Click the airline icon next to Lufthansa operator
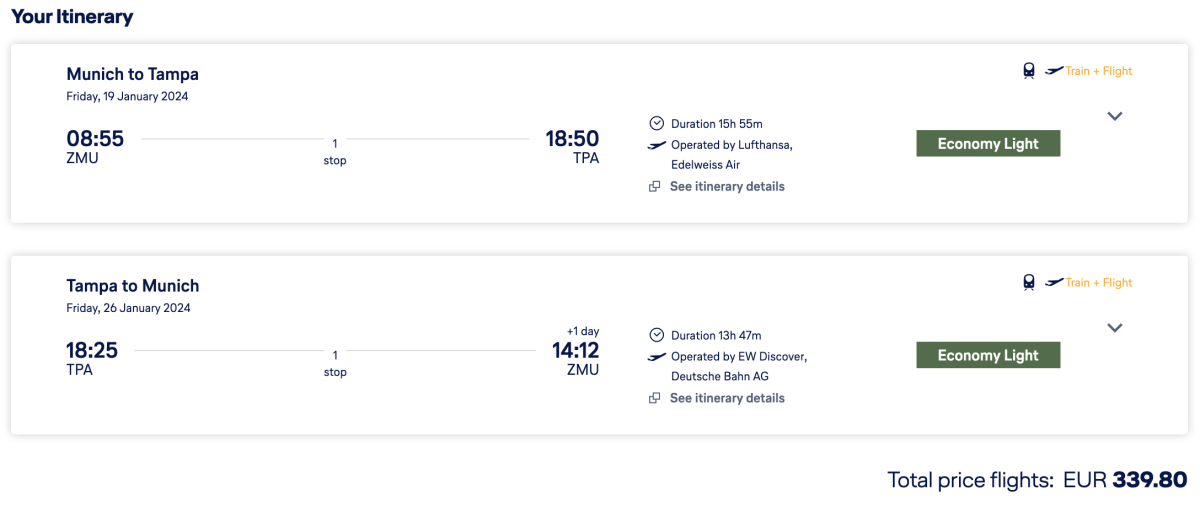This screenshot has width=1200, height=506. (656, 146)
